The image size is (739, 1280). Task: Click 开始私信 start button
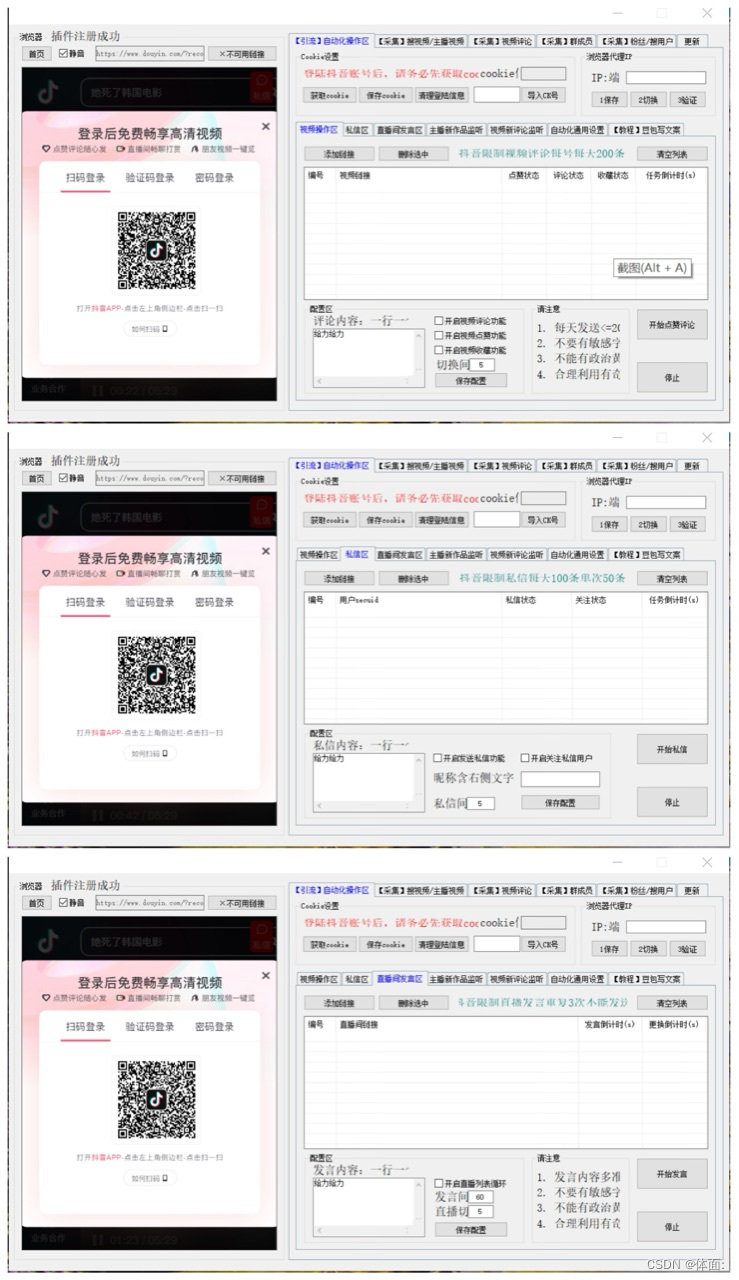672,749
